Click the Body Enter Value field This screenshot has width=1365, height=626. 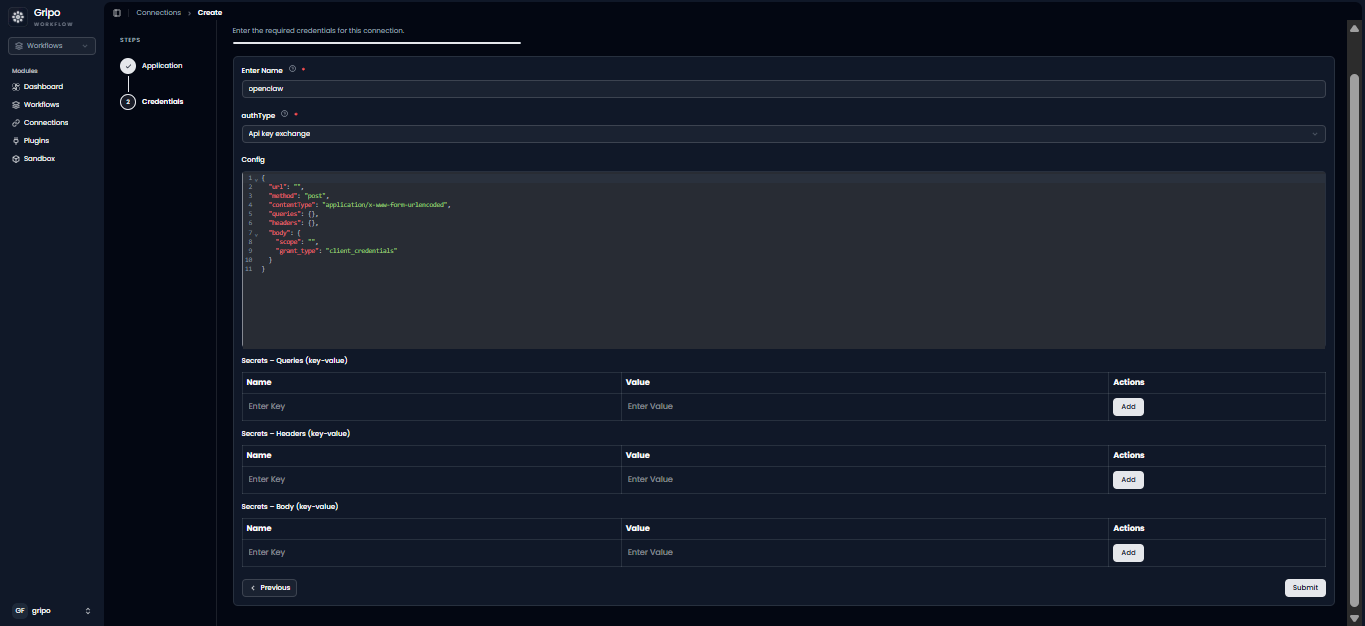coord(863,553)
